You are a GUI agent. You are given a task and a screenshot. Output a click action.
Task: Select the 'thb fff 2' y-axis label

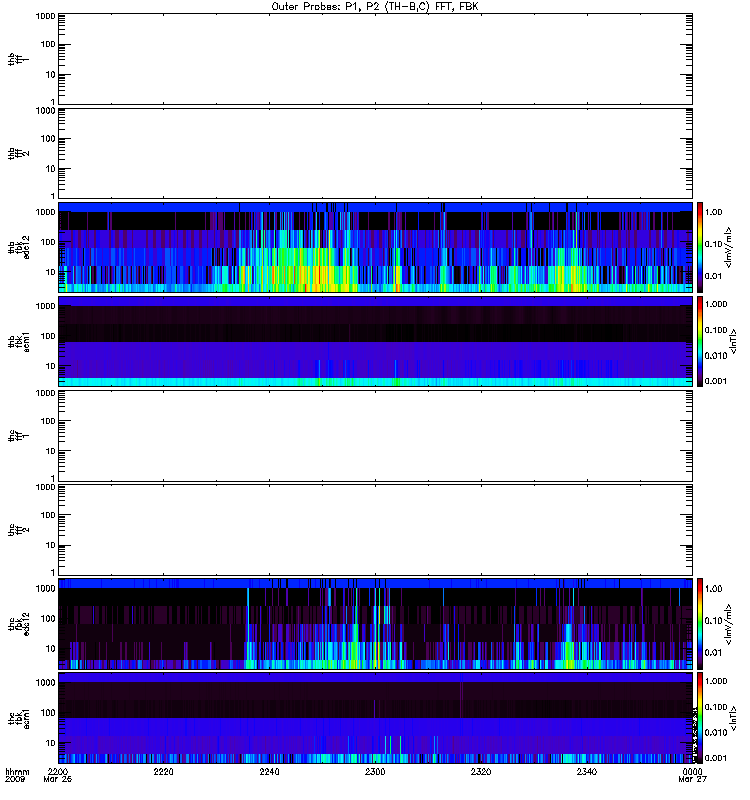tap(18, 153)
